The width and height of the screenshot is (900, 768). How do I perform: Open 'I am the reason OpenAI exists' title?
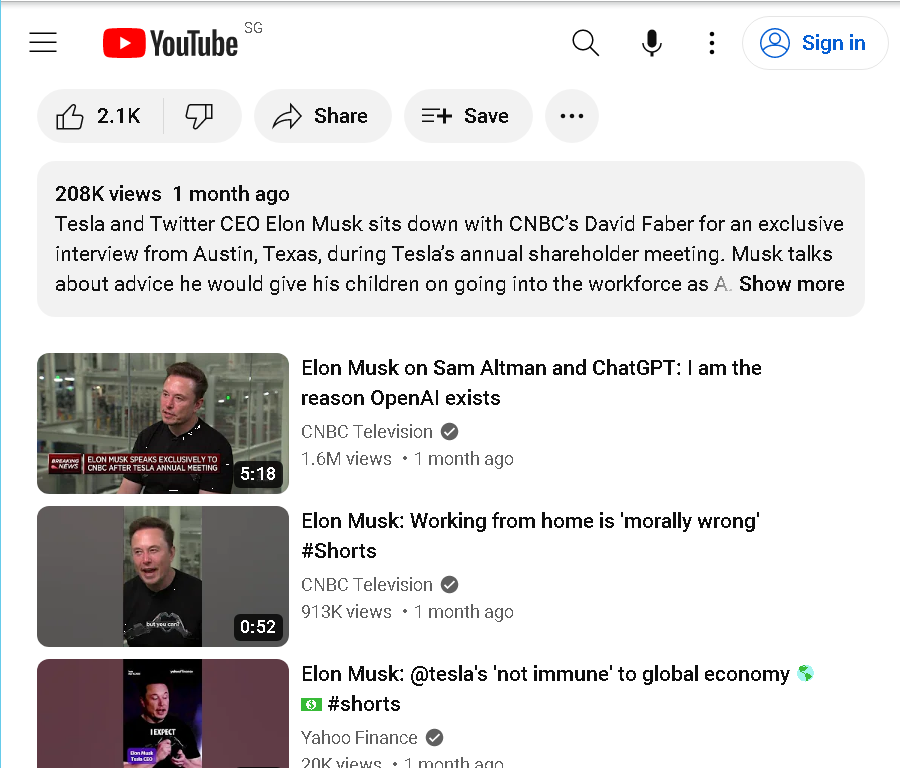pyautogui.click(x=531, y=383)
